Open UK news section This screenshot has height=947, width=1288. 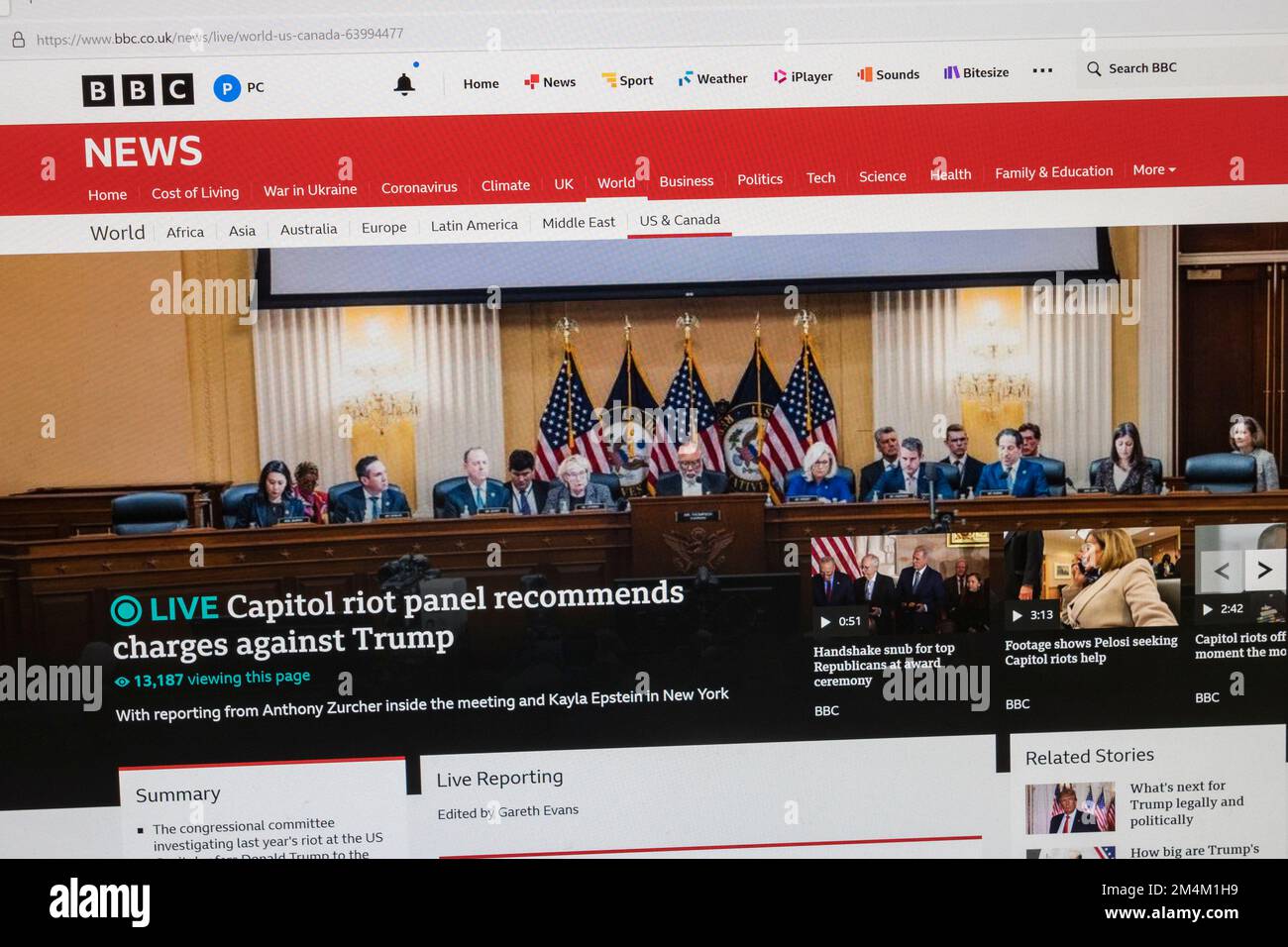564,184
